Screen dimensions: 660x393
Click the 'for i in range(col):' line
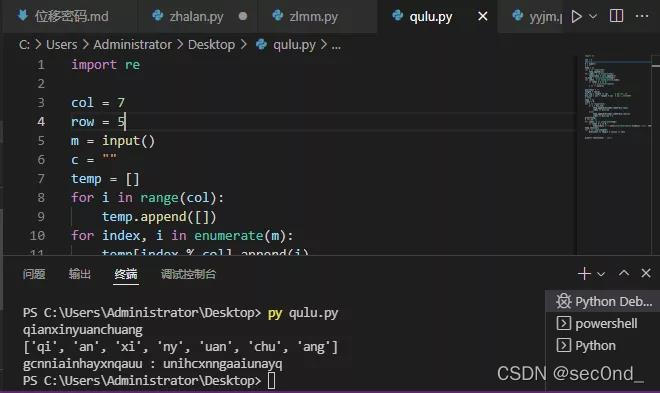148,198
